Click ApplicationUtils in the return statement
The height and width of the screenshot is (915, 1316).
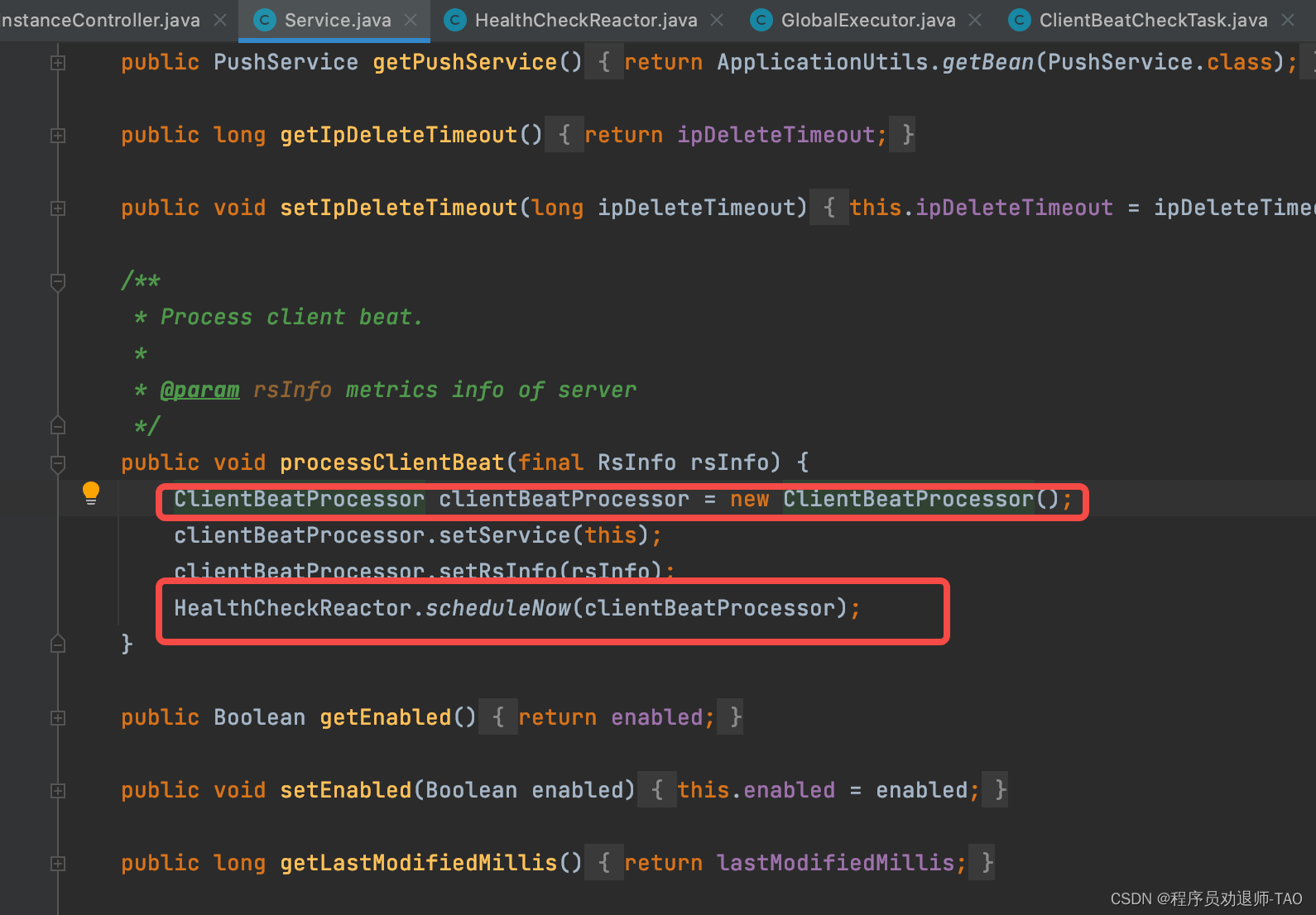(823, 62)
